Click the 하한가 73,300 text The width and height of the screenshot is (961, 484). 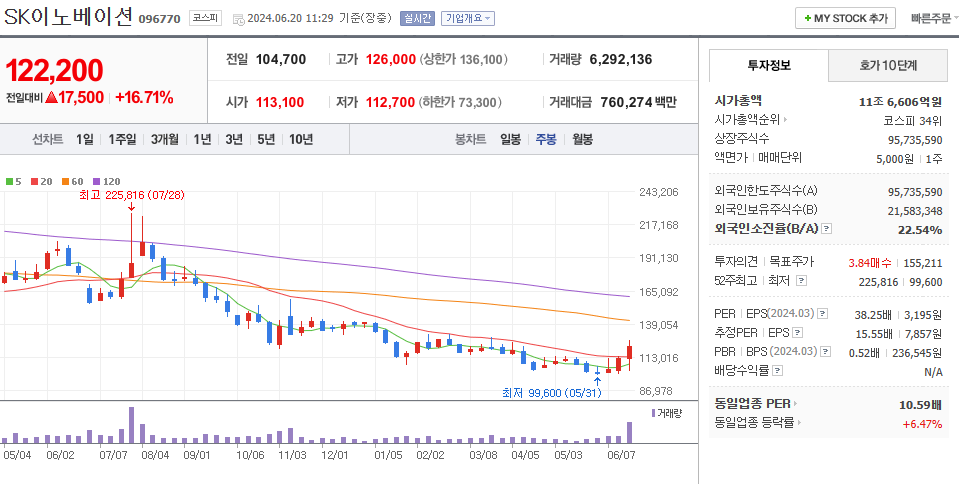click(460, 102)
